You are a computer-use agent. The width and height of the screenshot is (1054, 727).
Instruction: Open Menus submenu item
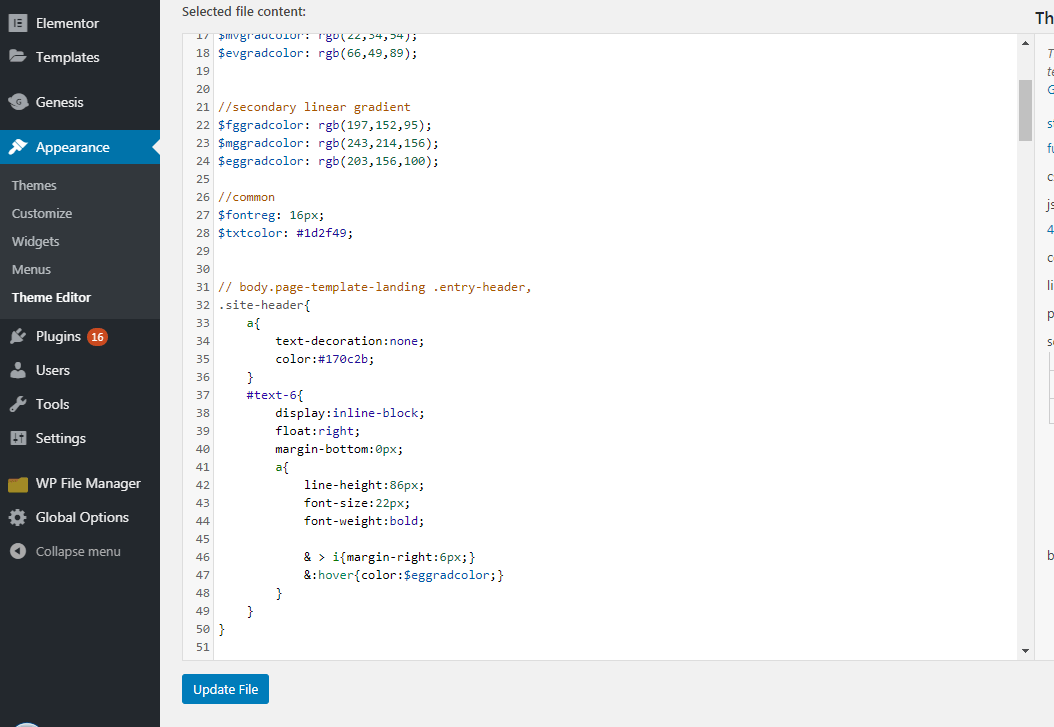31,269
